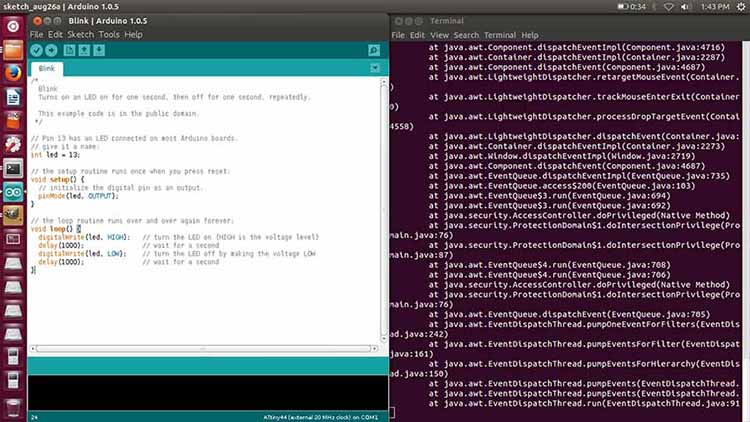Open the Arduino Edit menu
The height and width of the screenshot is (422, 750).
pyautogui.click(x=55, y=34)
